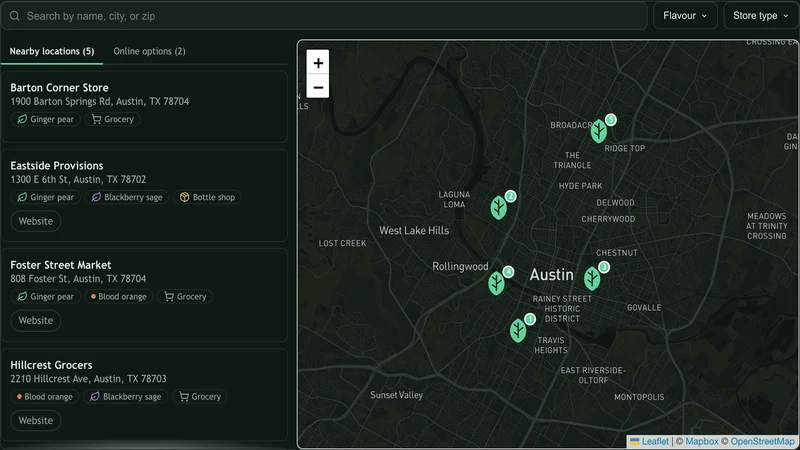This screenshot has width=800, height=450.
Task: Zoom in the map with plus button
Action: tap(318, 63)
